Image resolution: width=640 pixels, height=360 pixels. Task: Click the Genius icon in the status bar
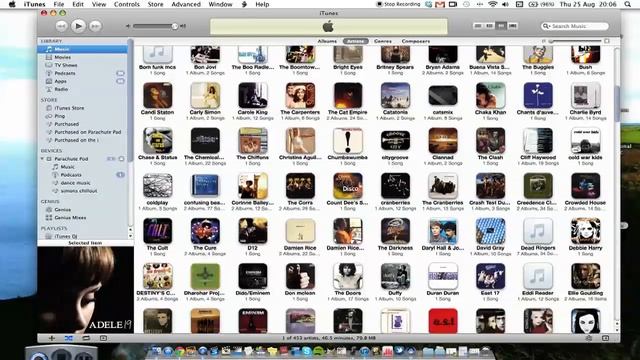pos(588,338)
